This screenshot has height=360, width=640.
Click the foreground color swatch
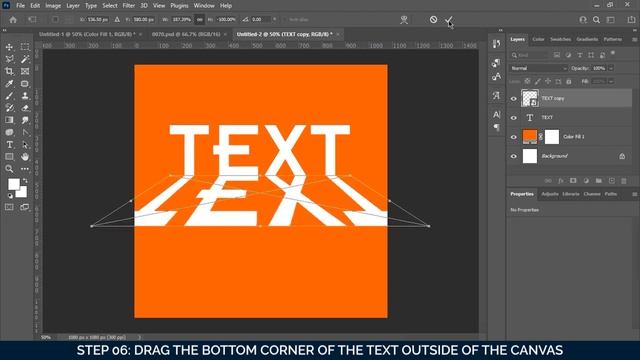pyautogui.click(x=13, y=184)
